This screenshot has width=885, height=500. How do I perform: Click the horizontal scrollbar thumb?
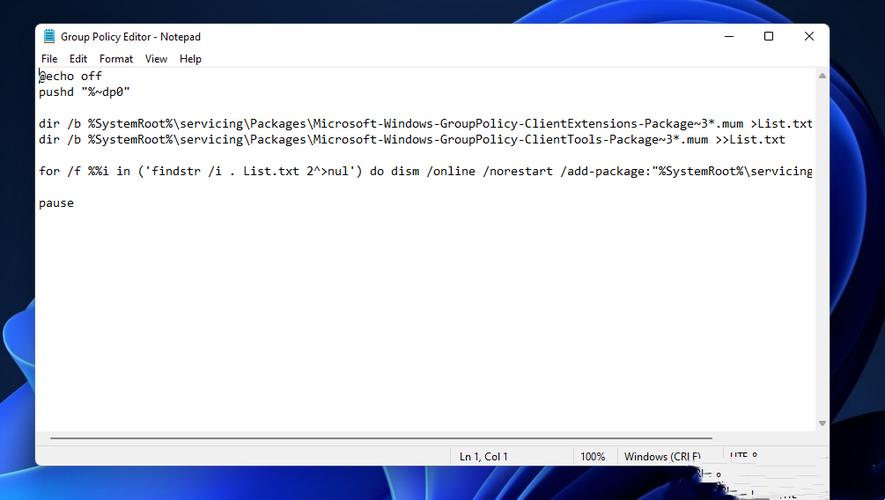point(381,437)
